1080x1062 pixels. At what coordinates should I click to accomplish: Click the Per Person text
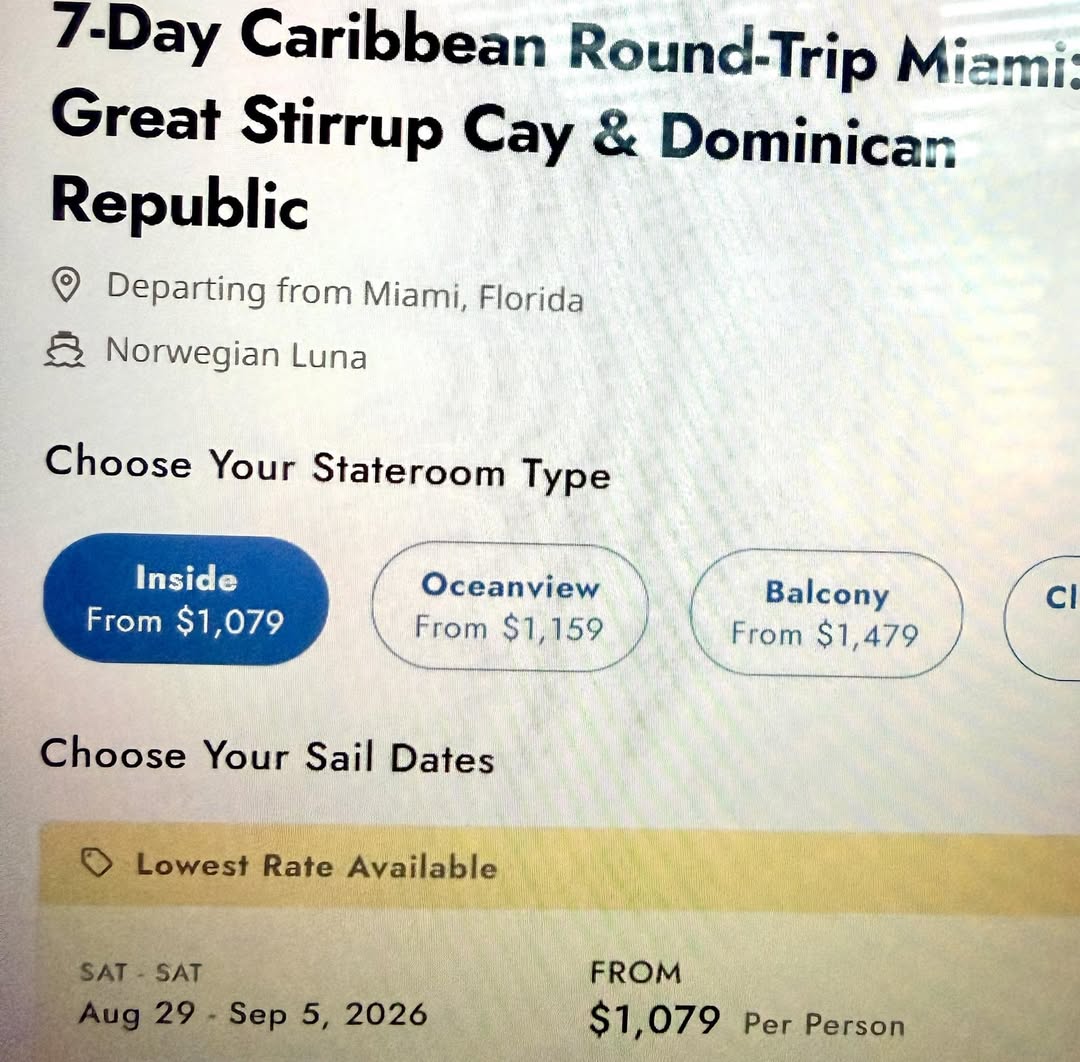824,1025
